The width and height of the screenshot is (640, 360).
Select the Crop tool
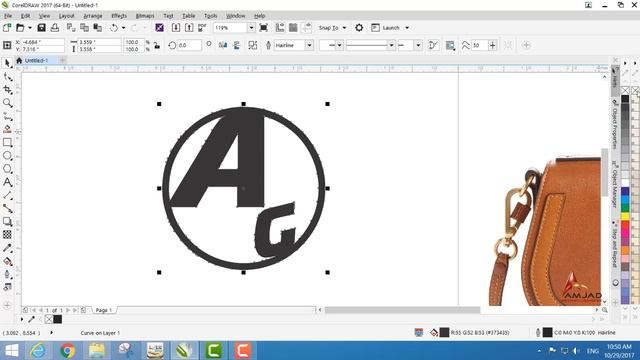point(7,89)
